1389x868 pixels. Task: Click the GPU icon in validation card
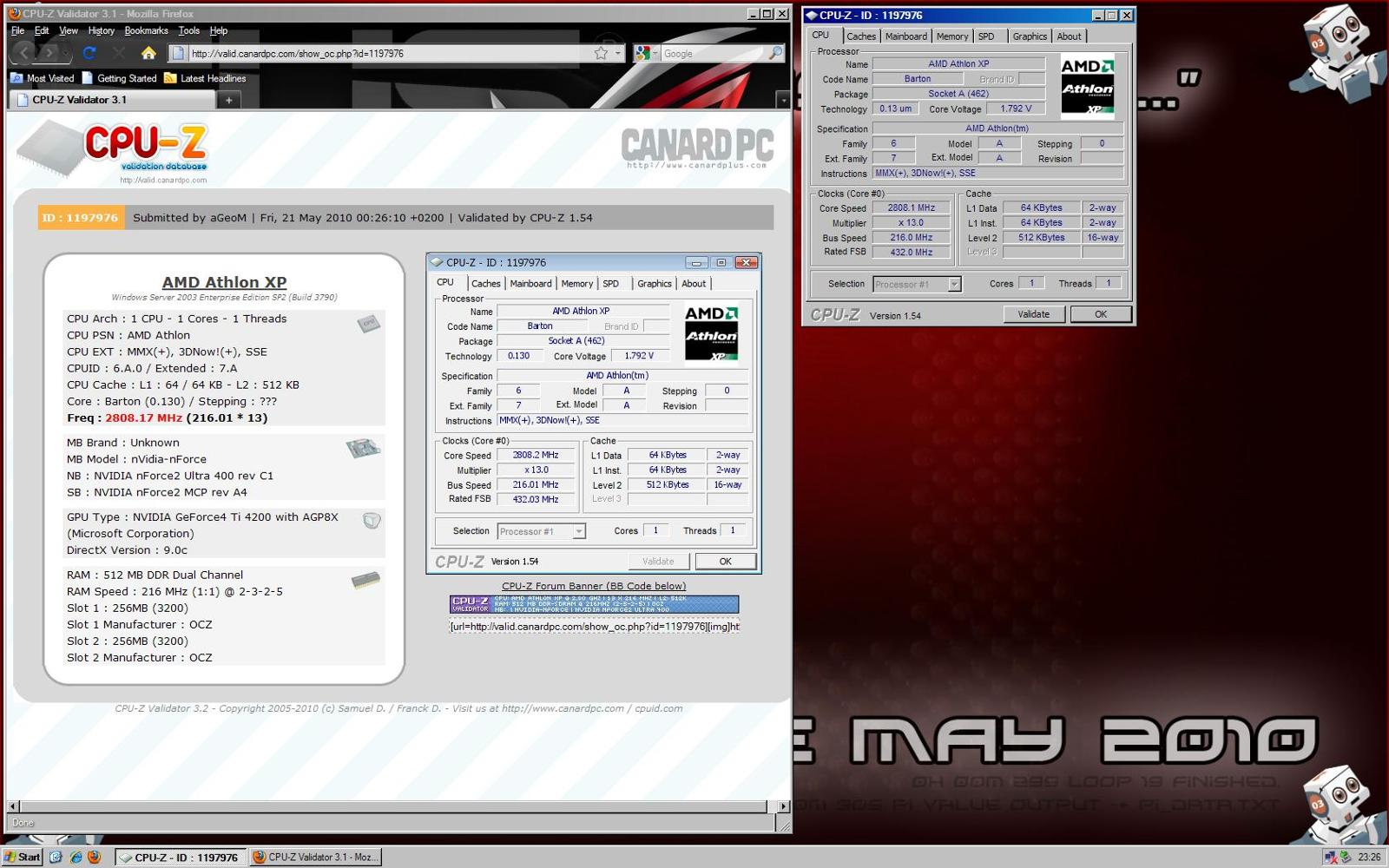click(x=372, y=521)
